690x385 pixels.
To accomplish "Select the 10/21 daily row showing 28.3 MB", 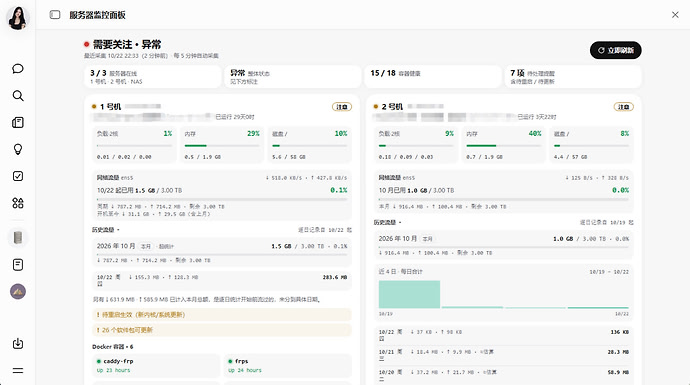I will (x=503, y=355).
